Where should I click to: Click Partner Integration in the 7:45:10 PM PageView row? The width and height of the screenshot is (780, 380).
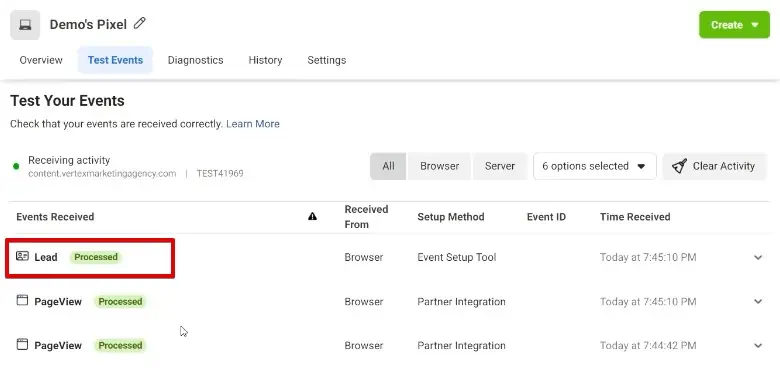(461, 301)
